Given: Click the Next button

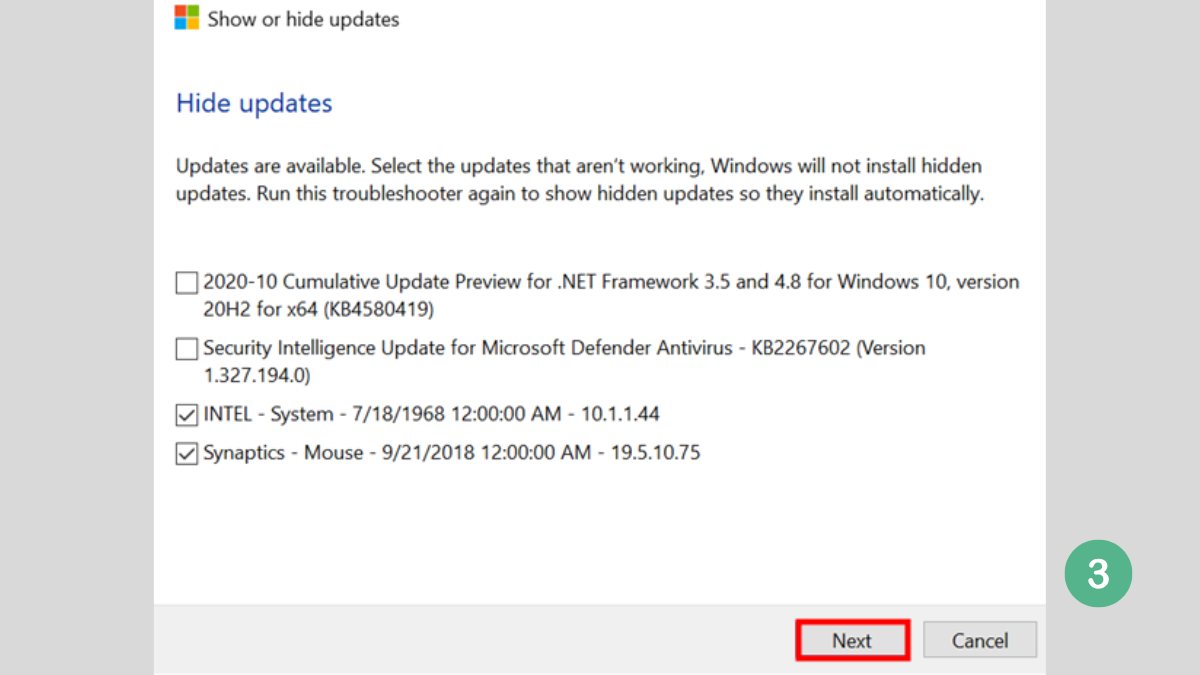Looking at the screenshot, I should [x=852, y=640].
